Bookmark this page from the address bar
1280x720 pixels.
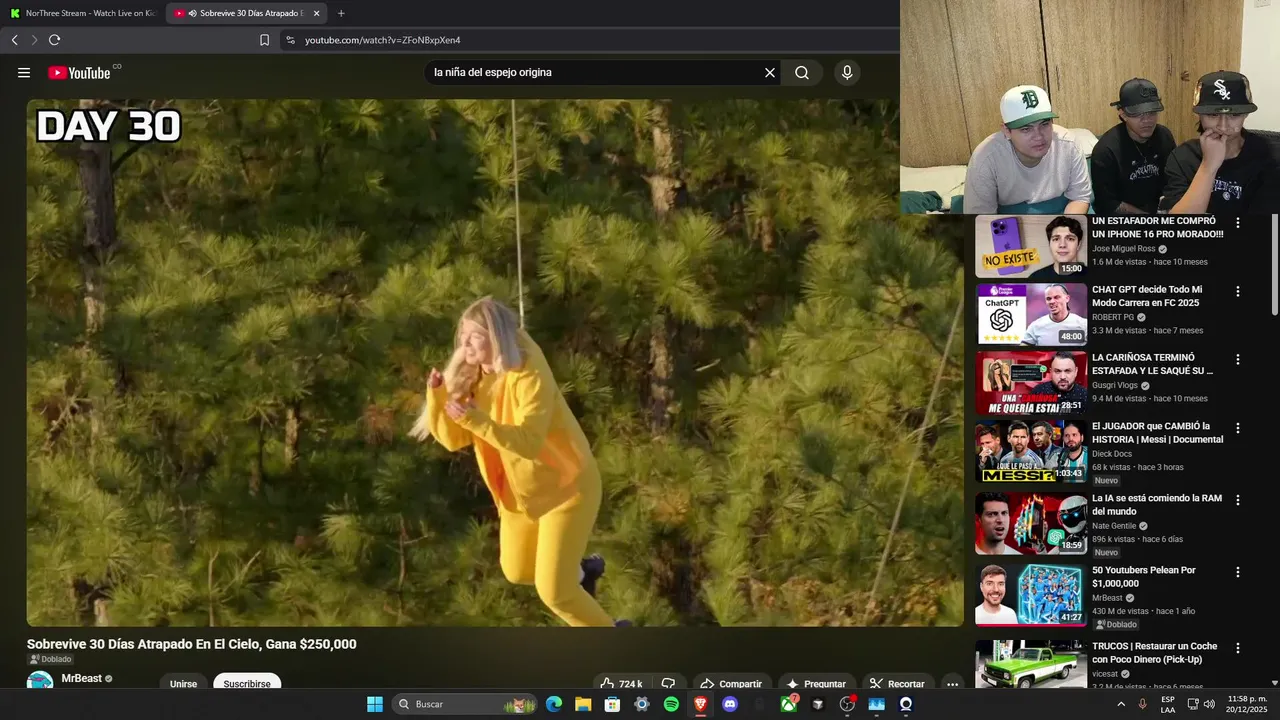coord(264,40)
